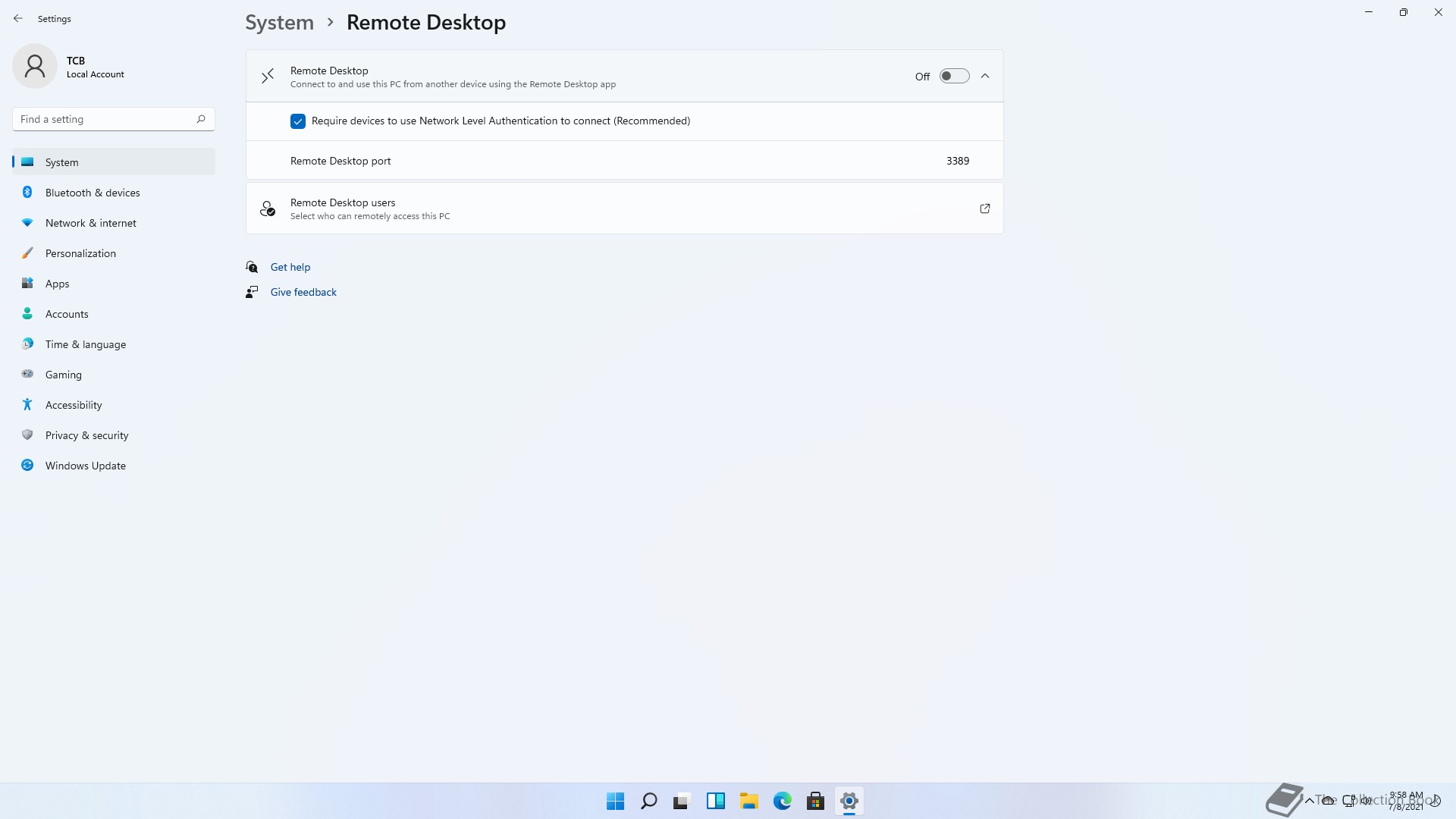This screenshot has width=1456, height=819.
Task: Open Personalization settings
Action: 114,253
